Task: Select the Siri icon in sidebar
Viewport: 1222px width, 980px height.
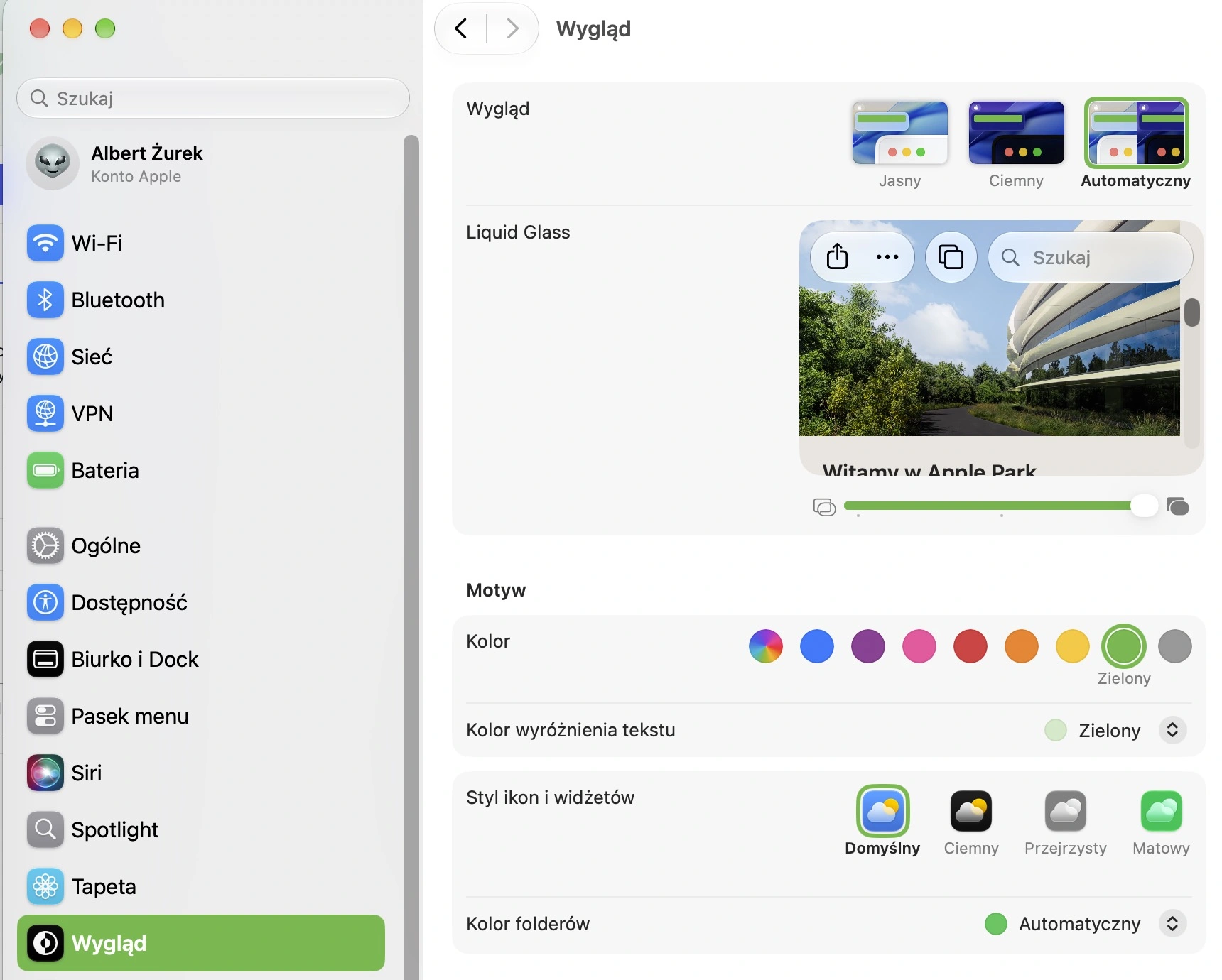Action: [45, 773]
